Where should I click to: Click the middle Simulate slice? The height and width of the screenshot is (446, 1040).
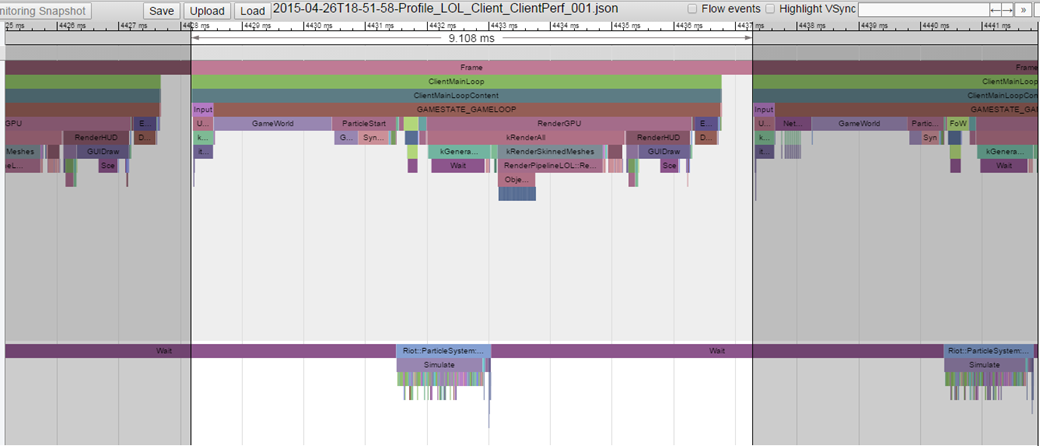pyautogui.click(x=440, y=365)
